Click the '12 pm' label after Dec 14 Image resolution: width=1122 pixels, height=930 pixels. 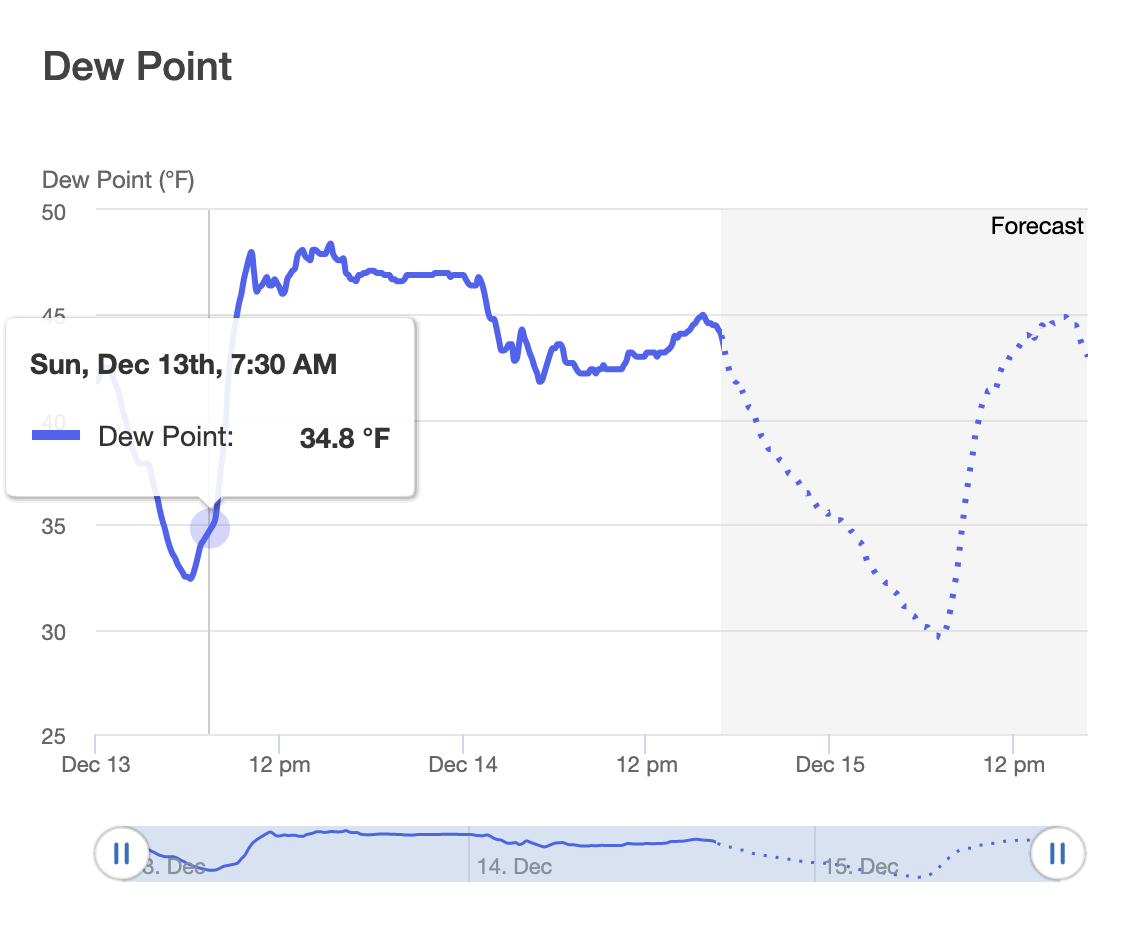pos(646,765)
